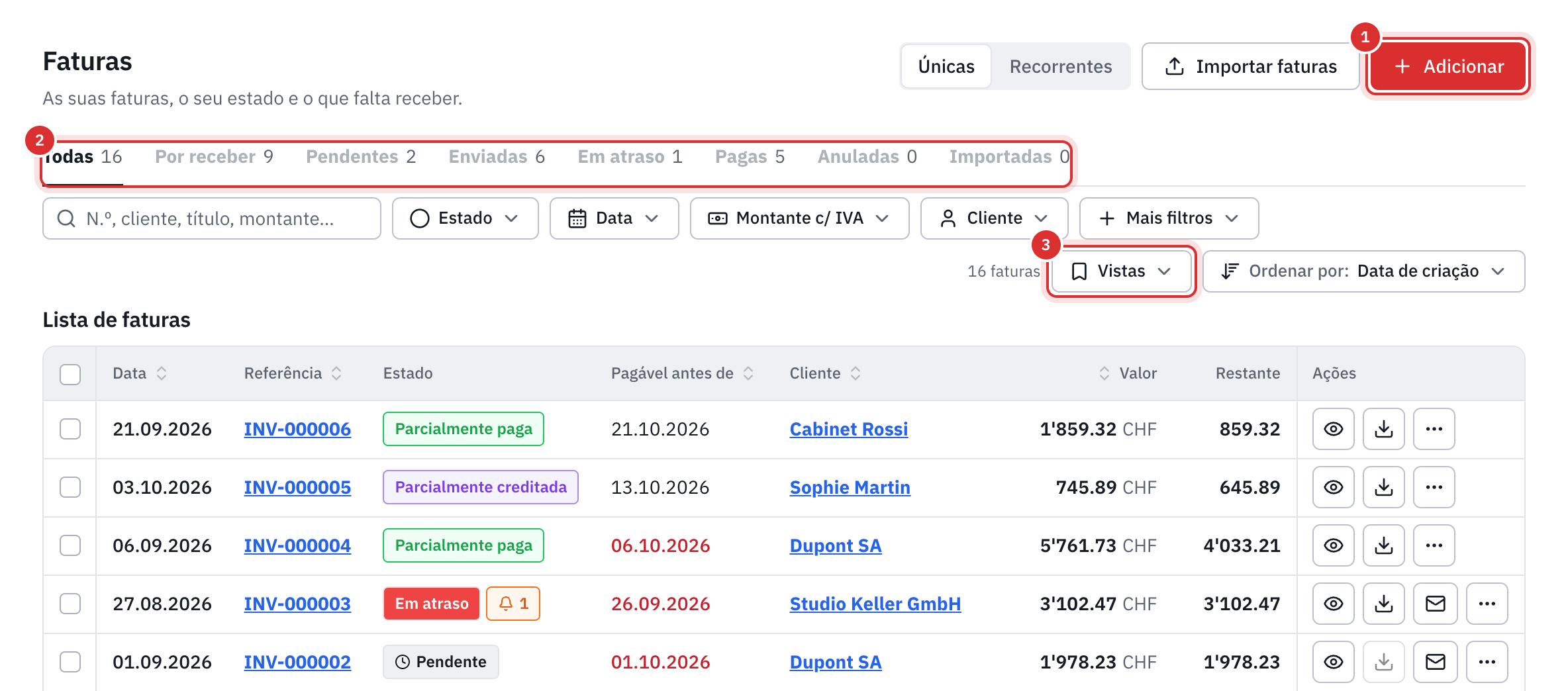The height and width of the screenshot is (691, 1568).
Task: Focus the invoice search field
Action: click(x=212, y=218)
